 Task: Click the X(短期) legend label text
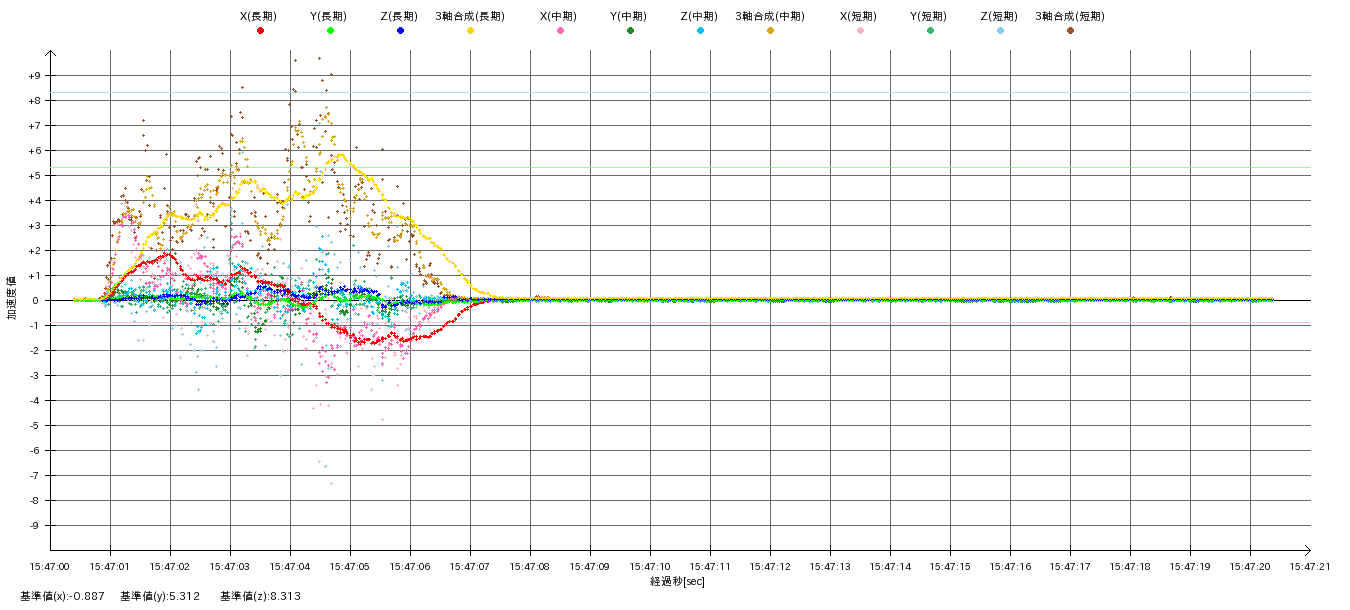[858, 16]
